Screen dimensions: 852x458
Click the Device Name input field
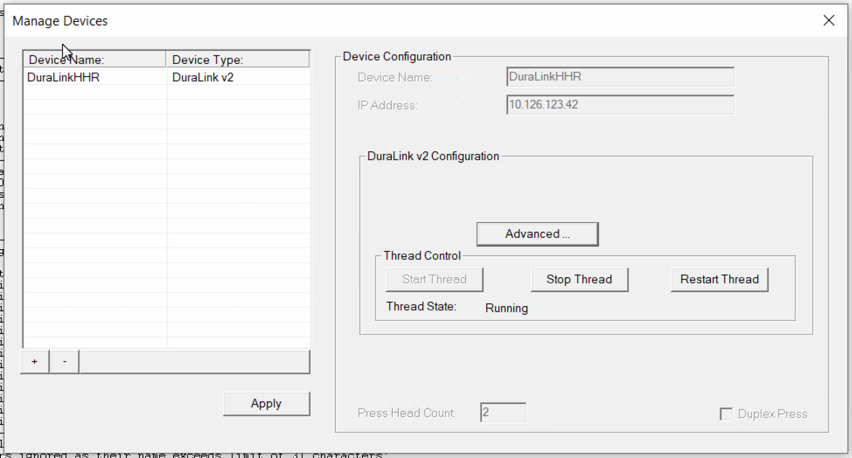[x=620, y=77]
